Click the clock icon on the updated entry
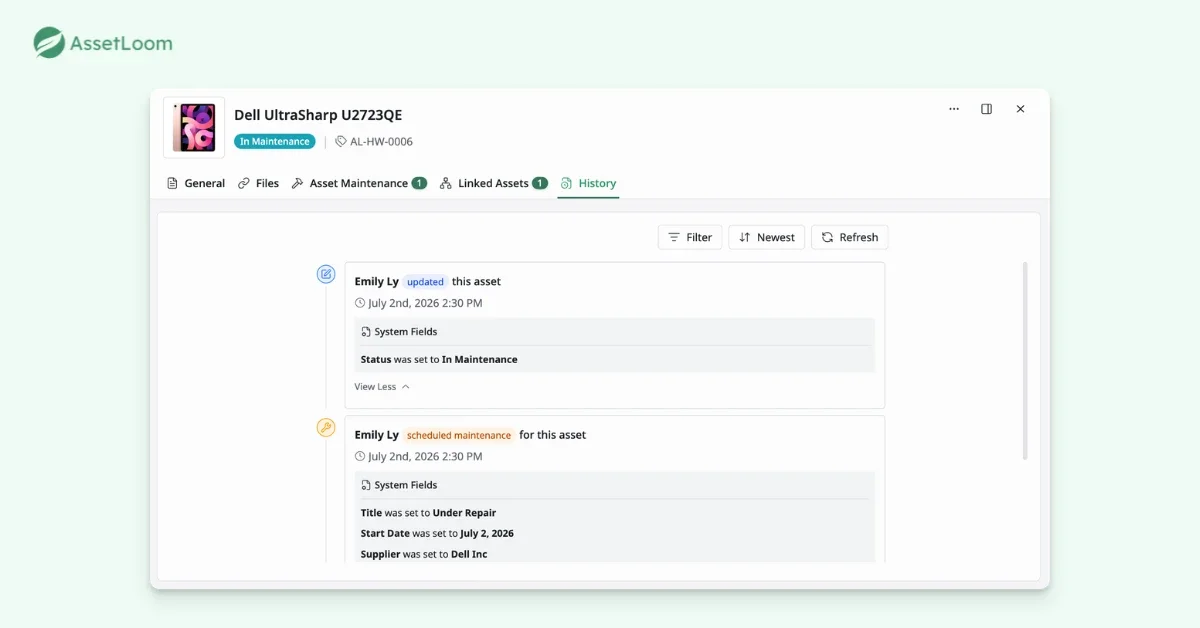This screenshot has width=1200, height=628. (360, 303)
